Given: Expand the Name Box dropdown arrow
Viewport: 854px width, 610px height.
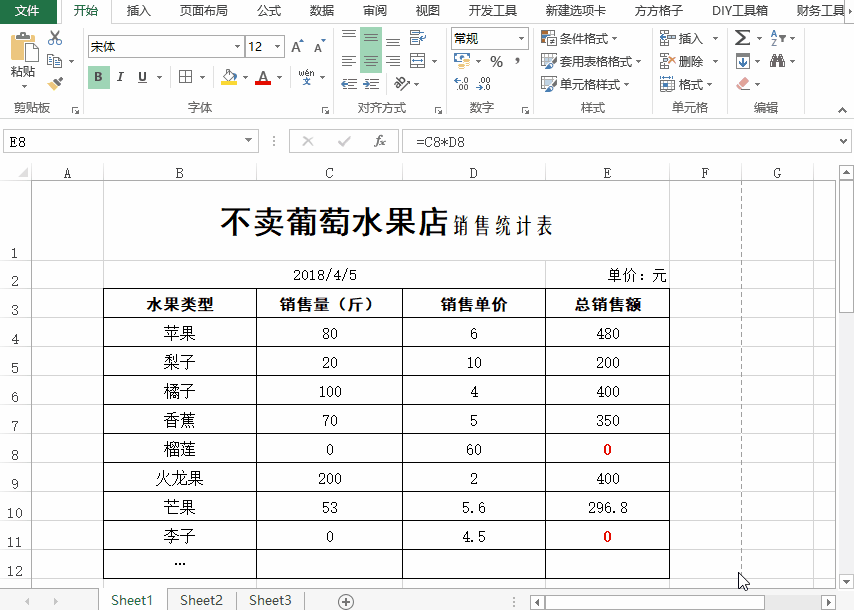Looking at the screenshot, I should 248,141.
